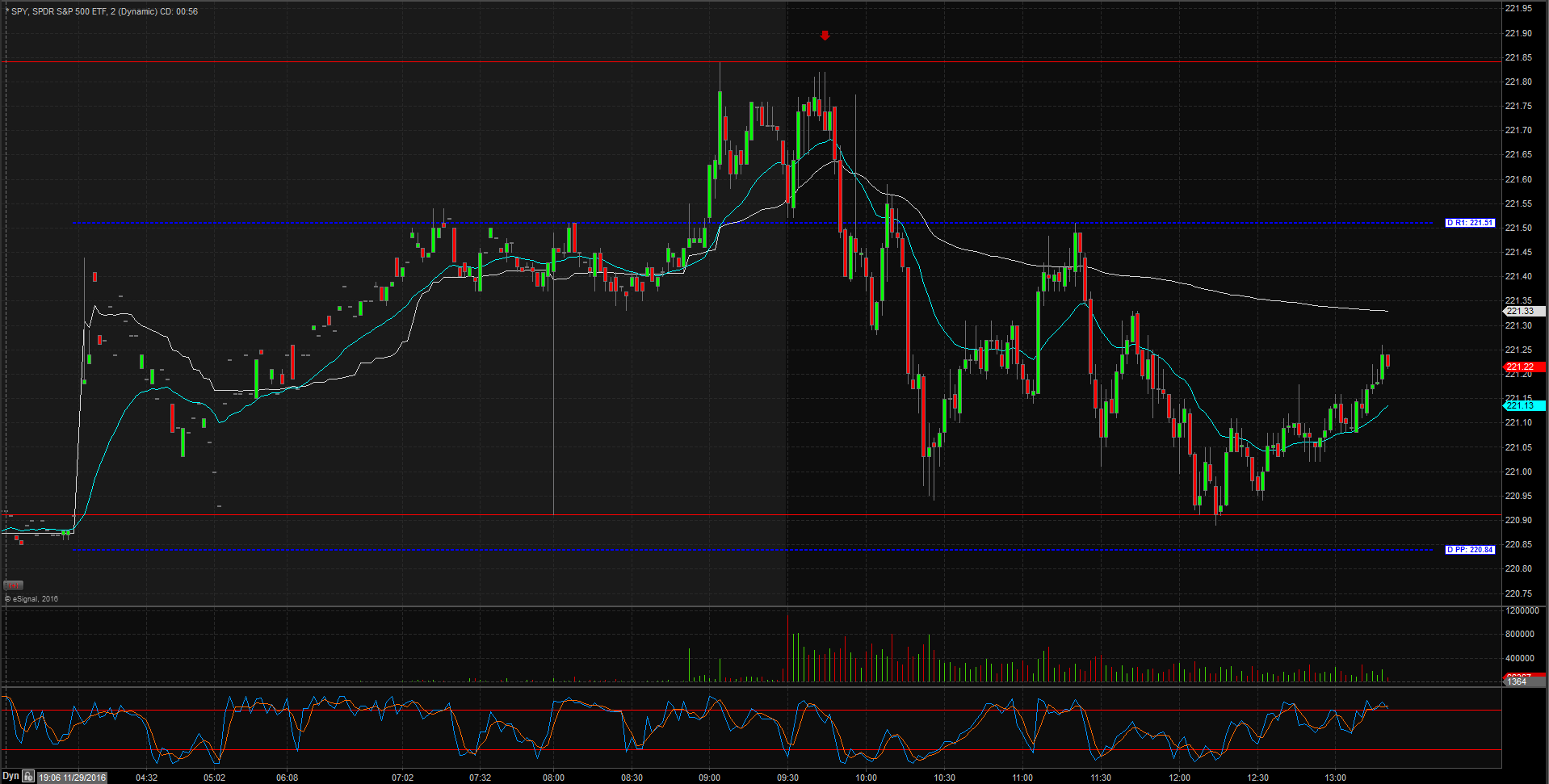Click the red down-arrow marker above the chart
1549x784 pixels.
825,36
